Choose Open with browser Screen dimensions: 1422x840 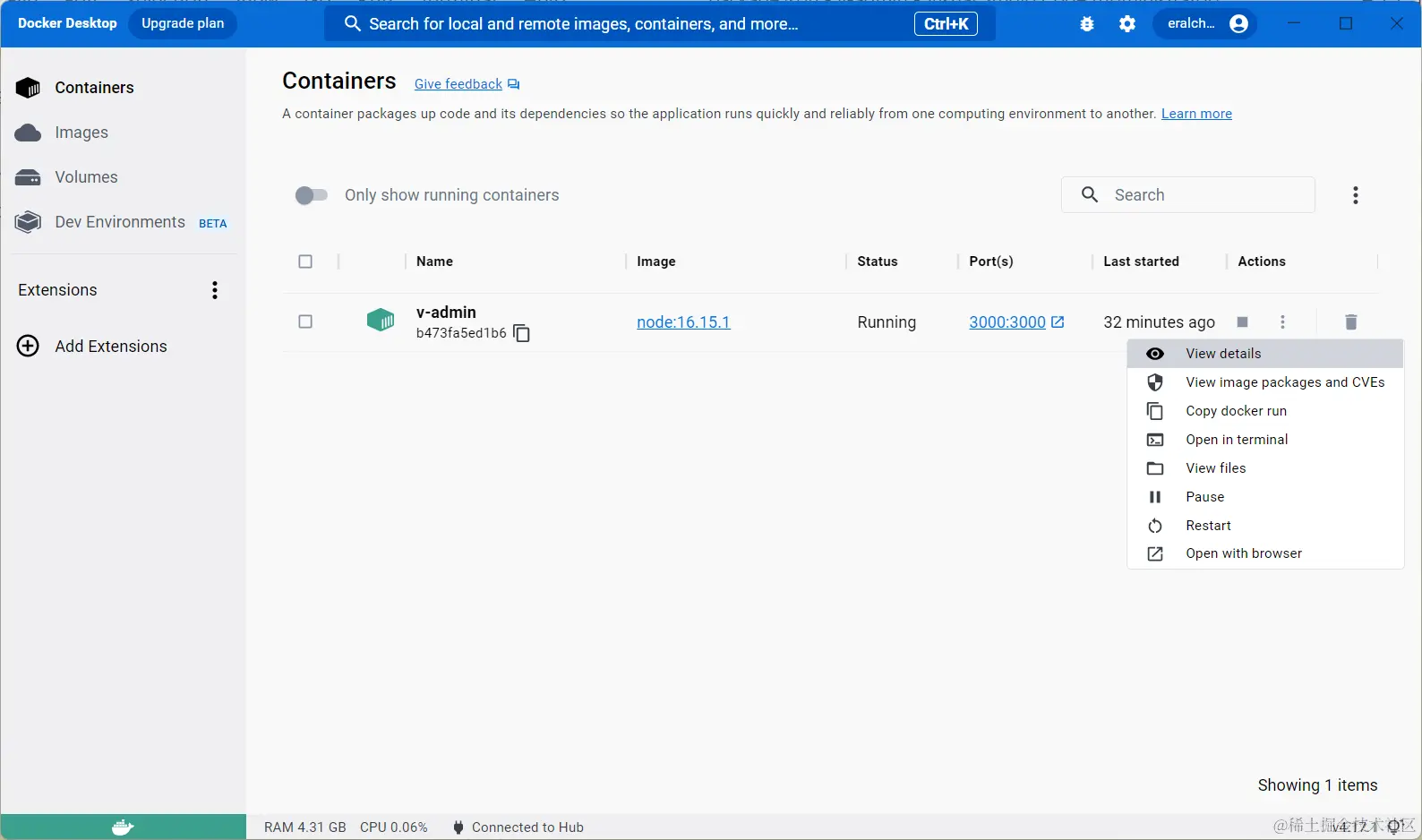[x=1265, y=553]
